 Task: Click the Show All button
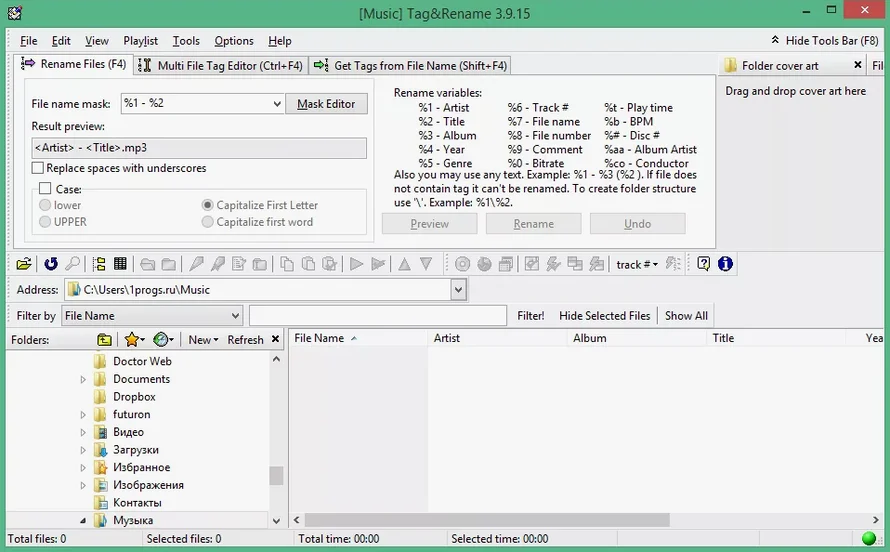pos(686,316)
